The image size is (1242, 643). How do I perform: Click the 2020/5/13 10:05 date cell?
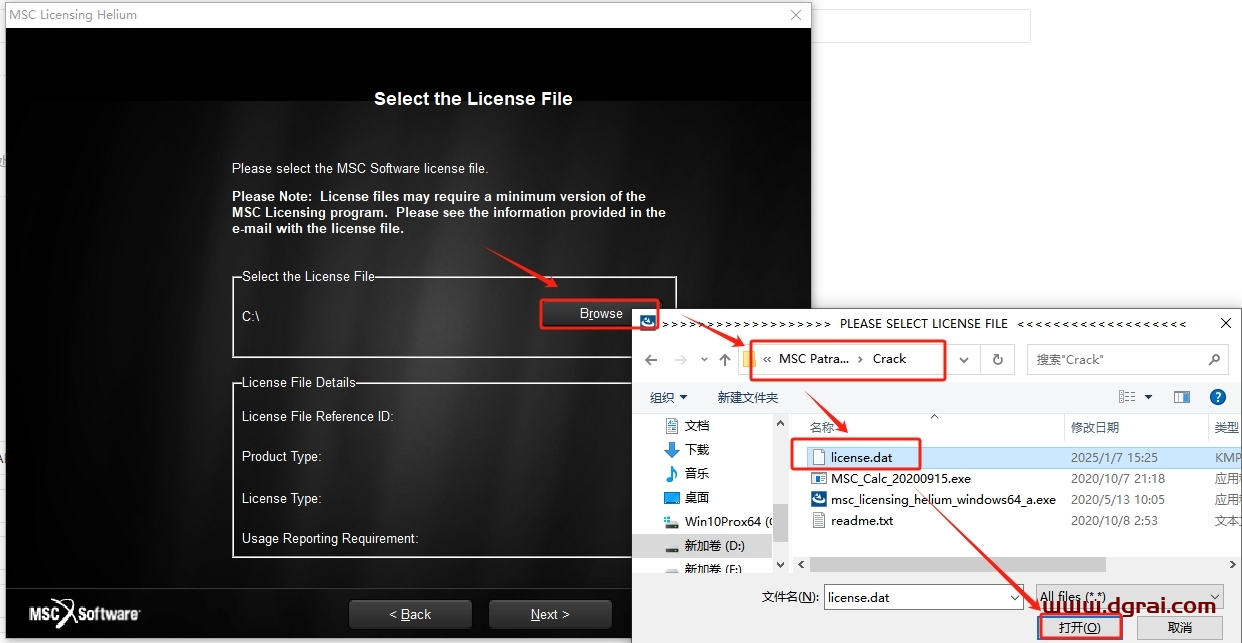[1117, 500]
